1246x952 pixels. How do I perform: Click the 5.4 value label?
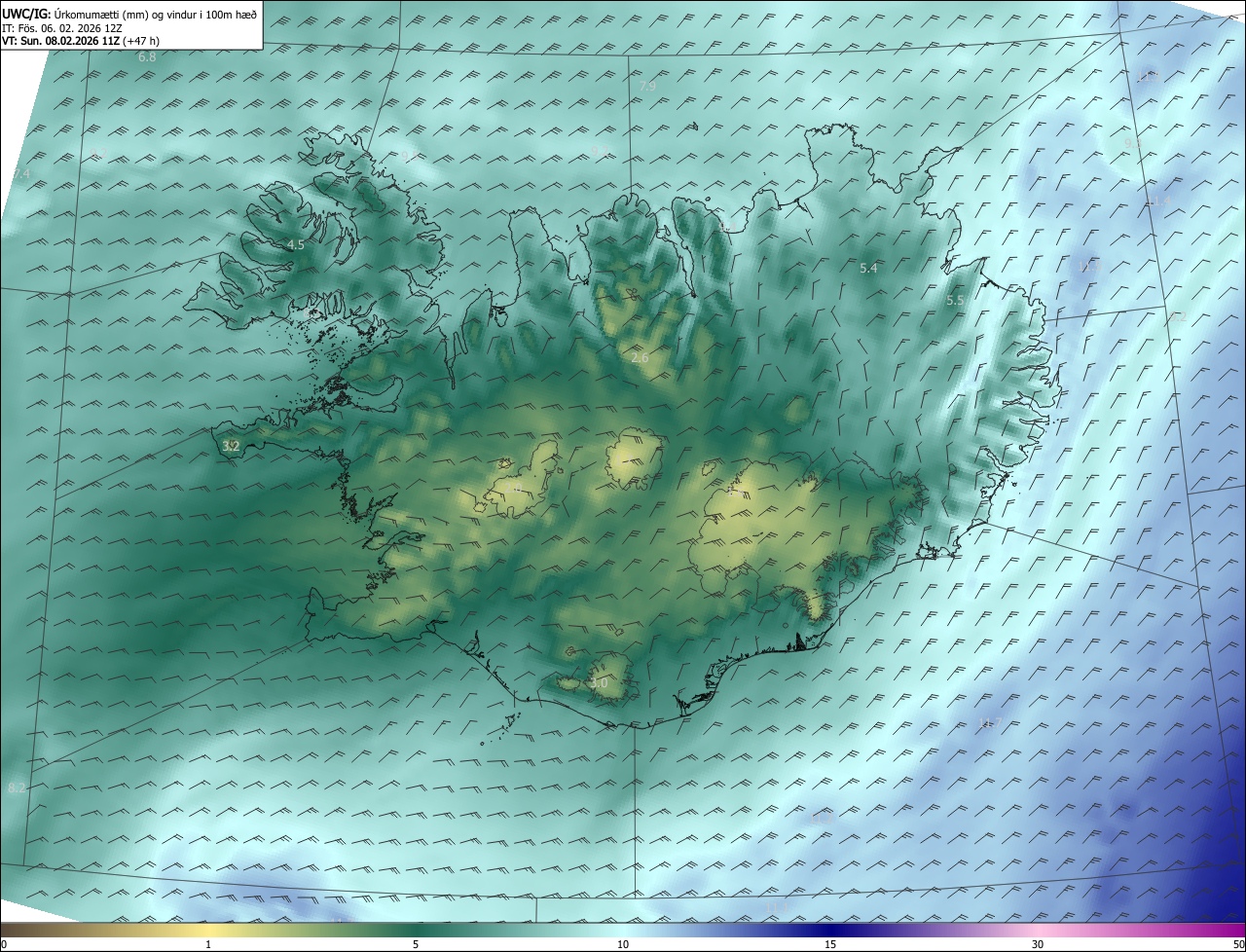868,268
